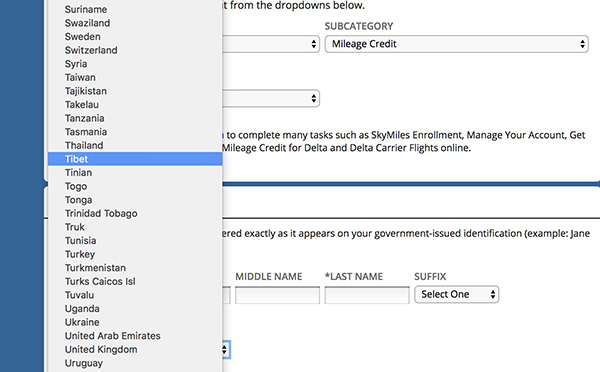Select Taiwan in the country list

135,77
